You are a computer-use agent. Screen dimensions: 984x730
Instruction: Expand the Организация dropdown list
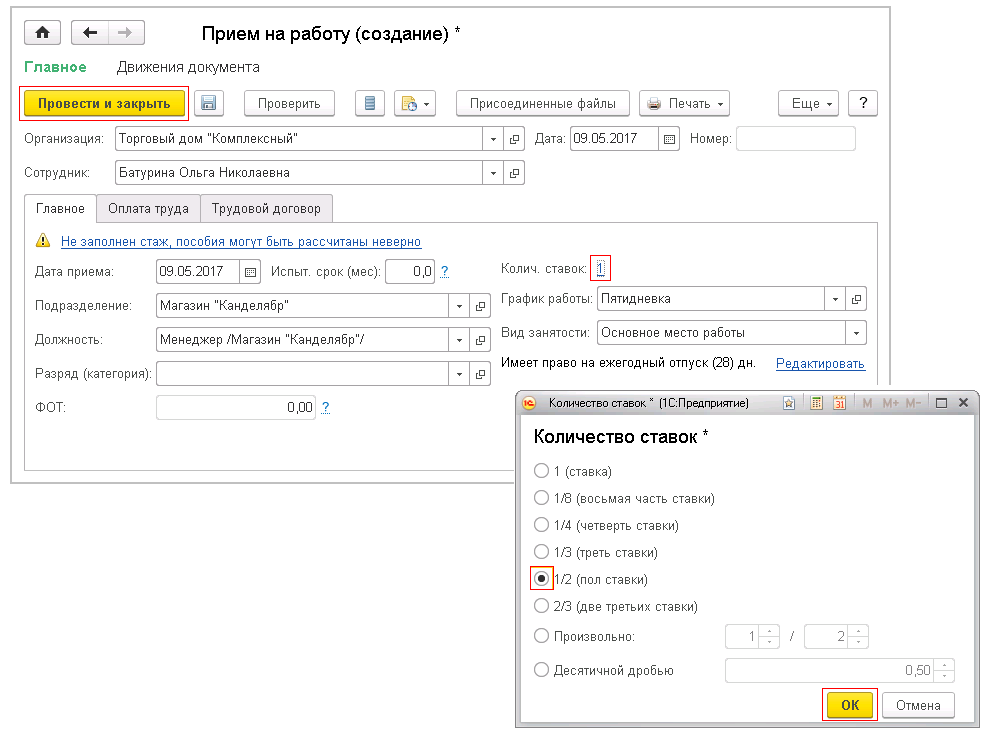494,139
